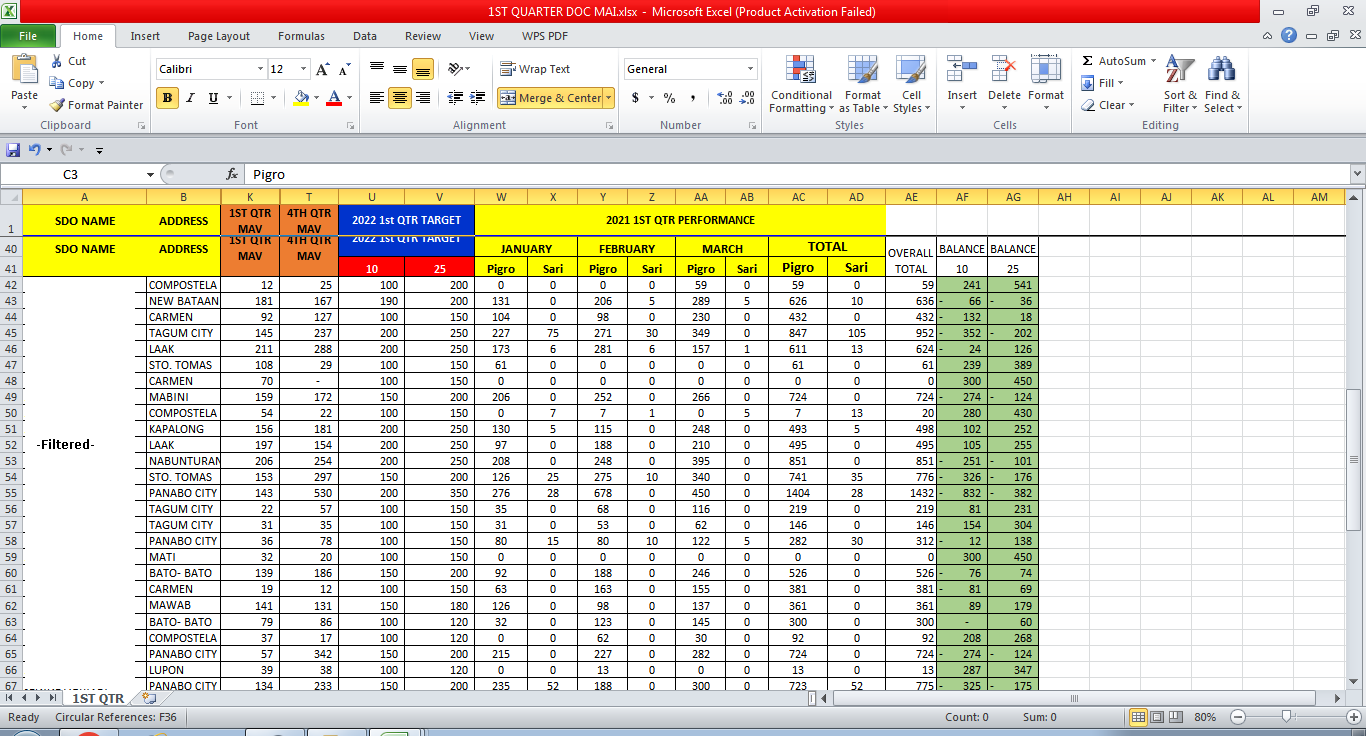Click the AutoSum sigma button
The width and height of the screenshot is (1366, 736).
tap(1113, 61)
